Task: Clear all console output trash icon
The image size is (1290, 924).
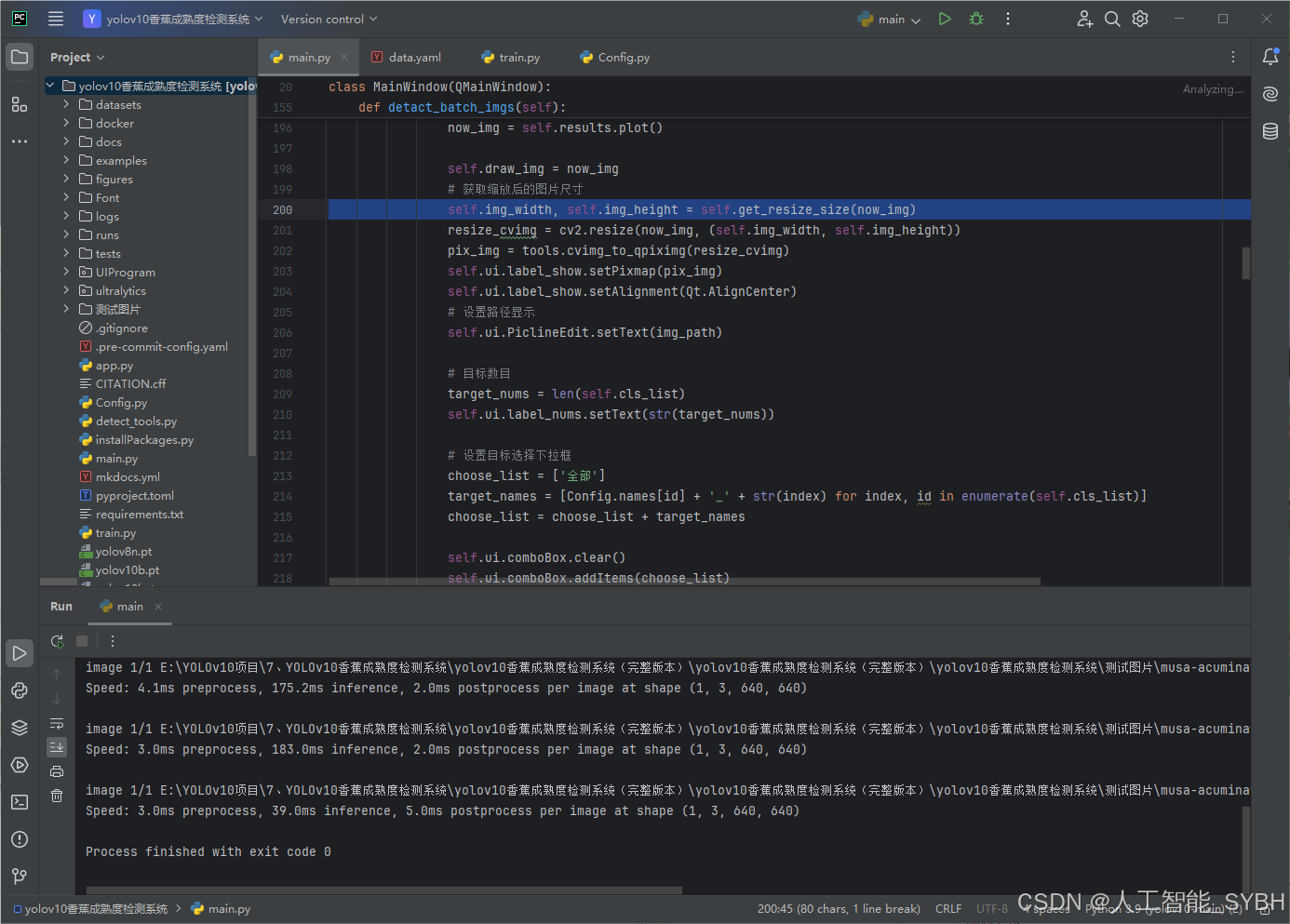Action: [57, 796]
